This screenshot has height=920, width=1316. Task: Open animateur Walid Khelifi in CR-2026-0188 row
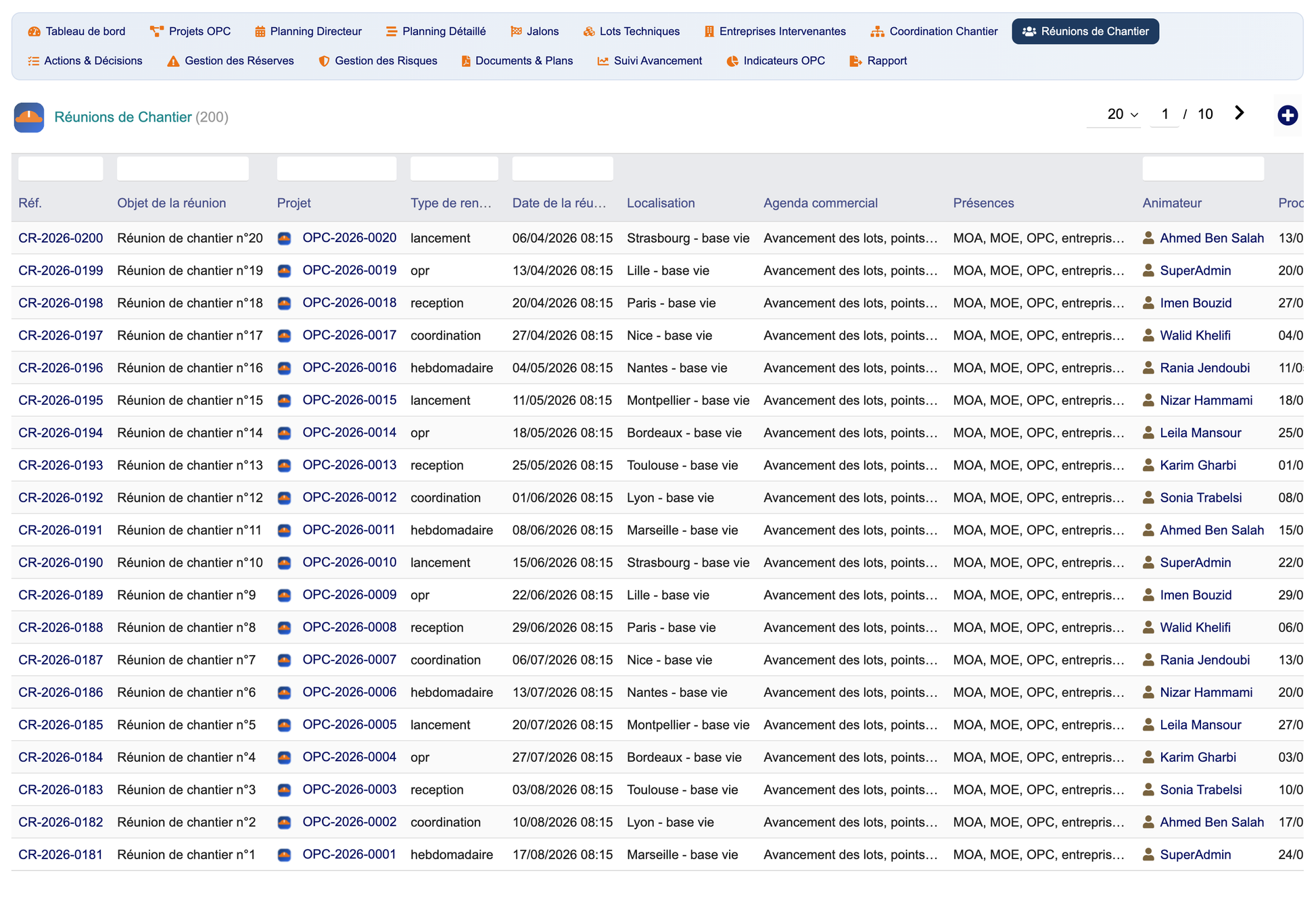[1195, 627]
